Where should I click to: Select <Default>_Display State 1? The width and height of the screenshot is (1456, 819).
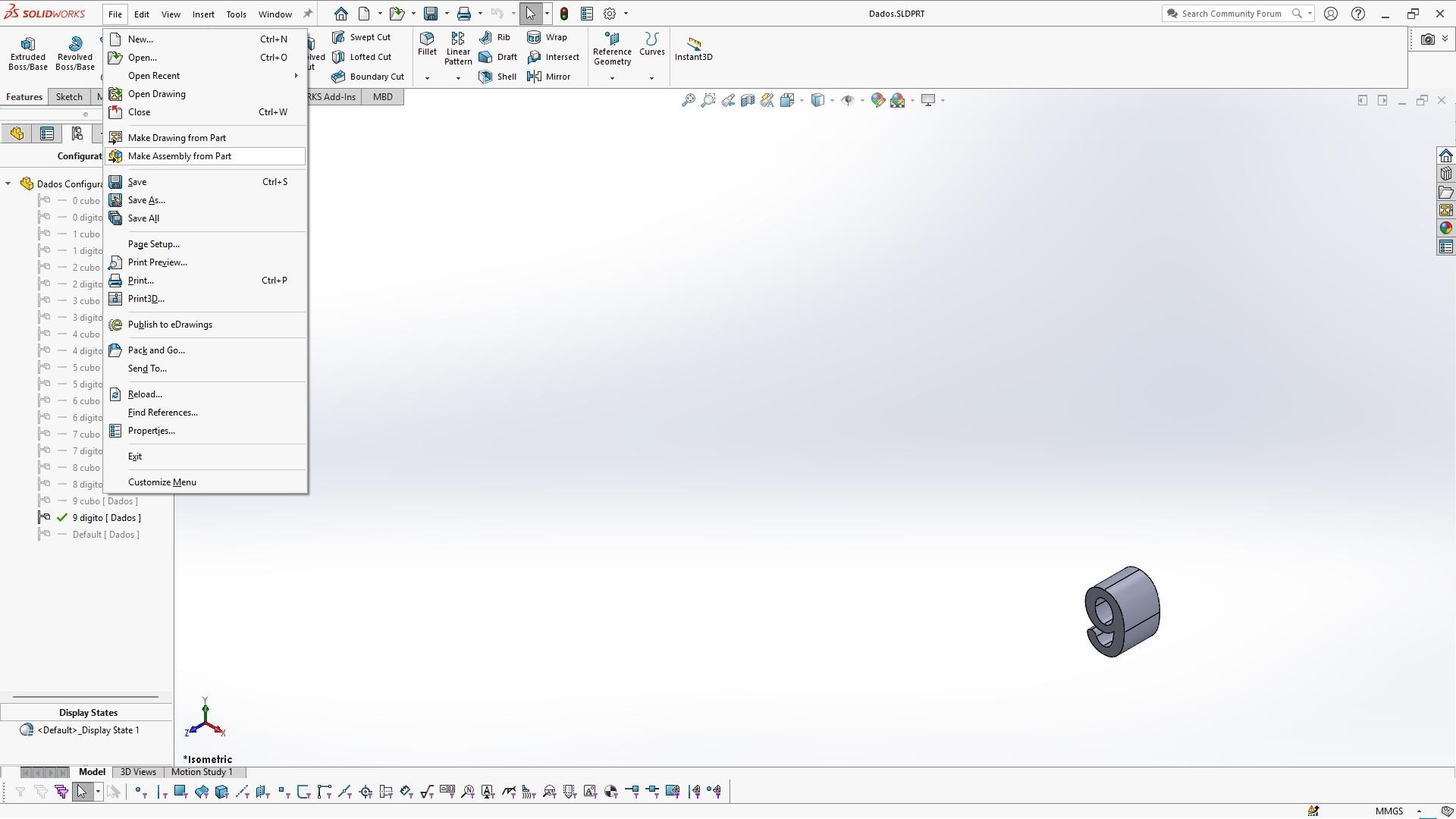88,730
